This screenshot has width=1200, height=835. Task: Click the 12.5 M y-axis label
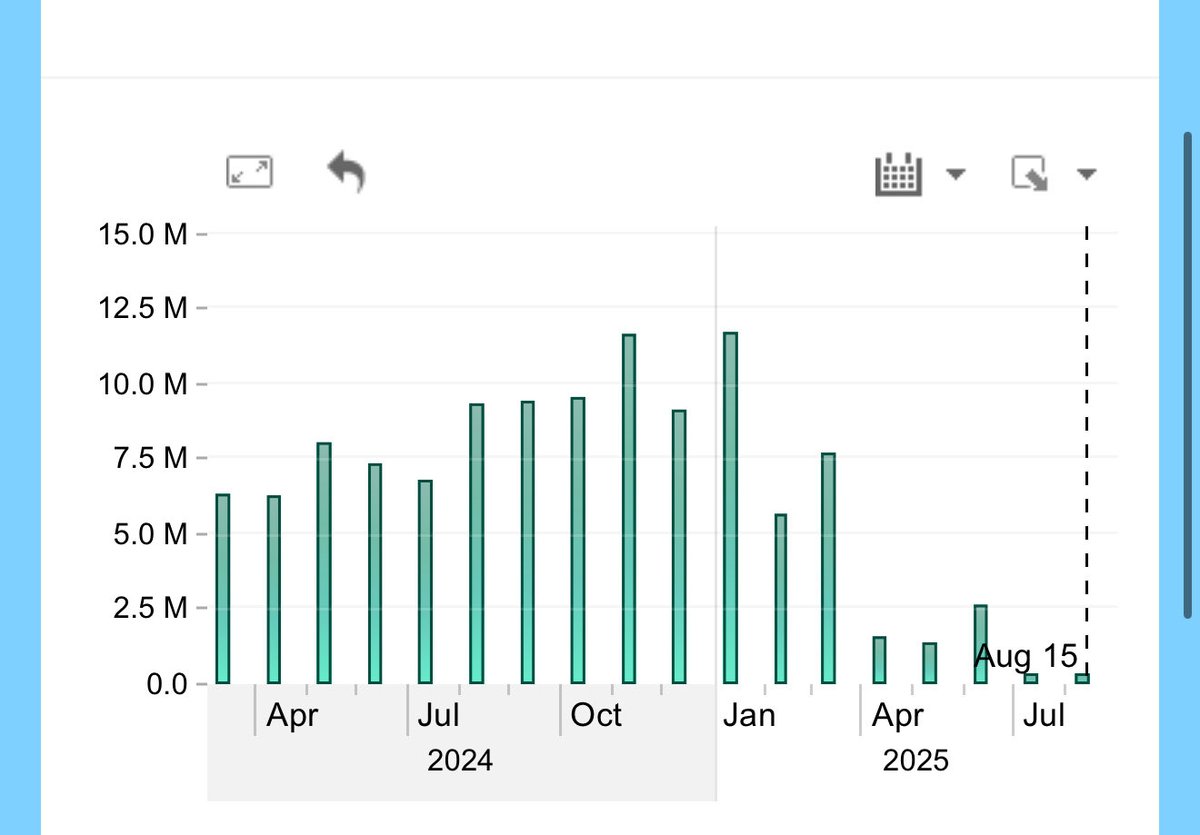[x=143, y=309]
